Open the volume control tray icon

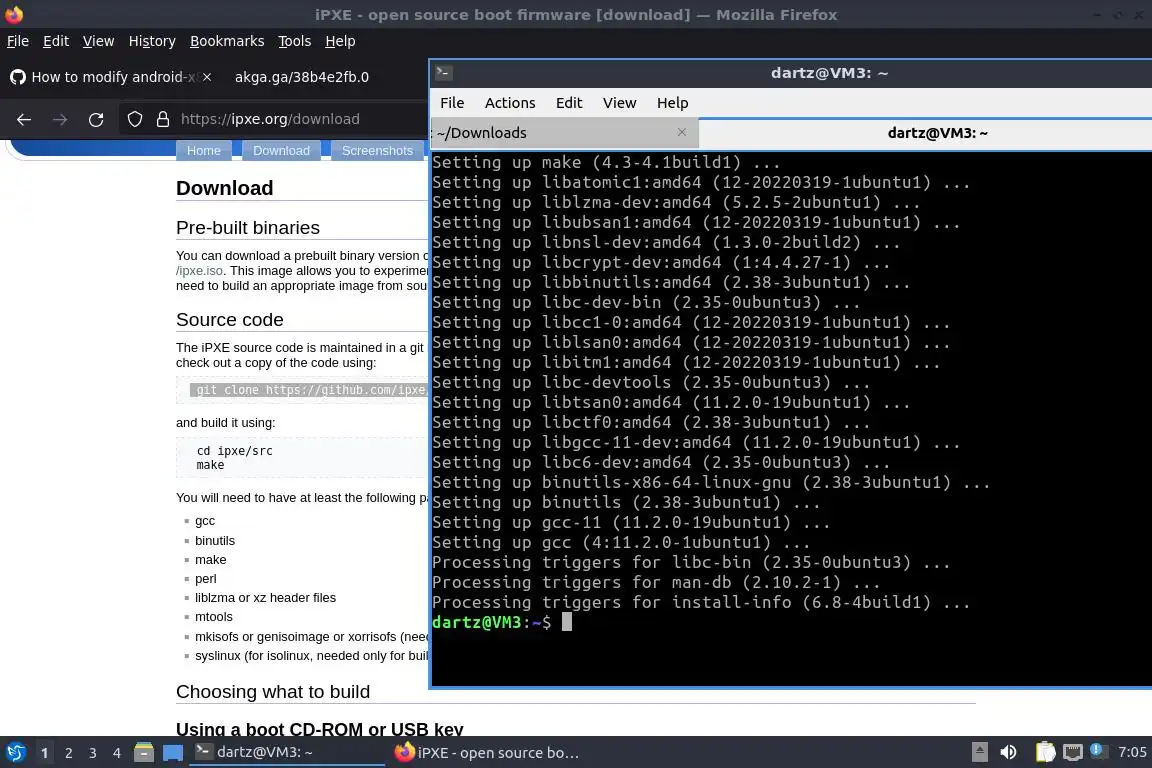[1009, 752]
